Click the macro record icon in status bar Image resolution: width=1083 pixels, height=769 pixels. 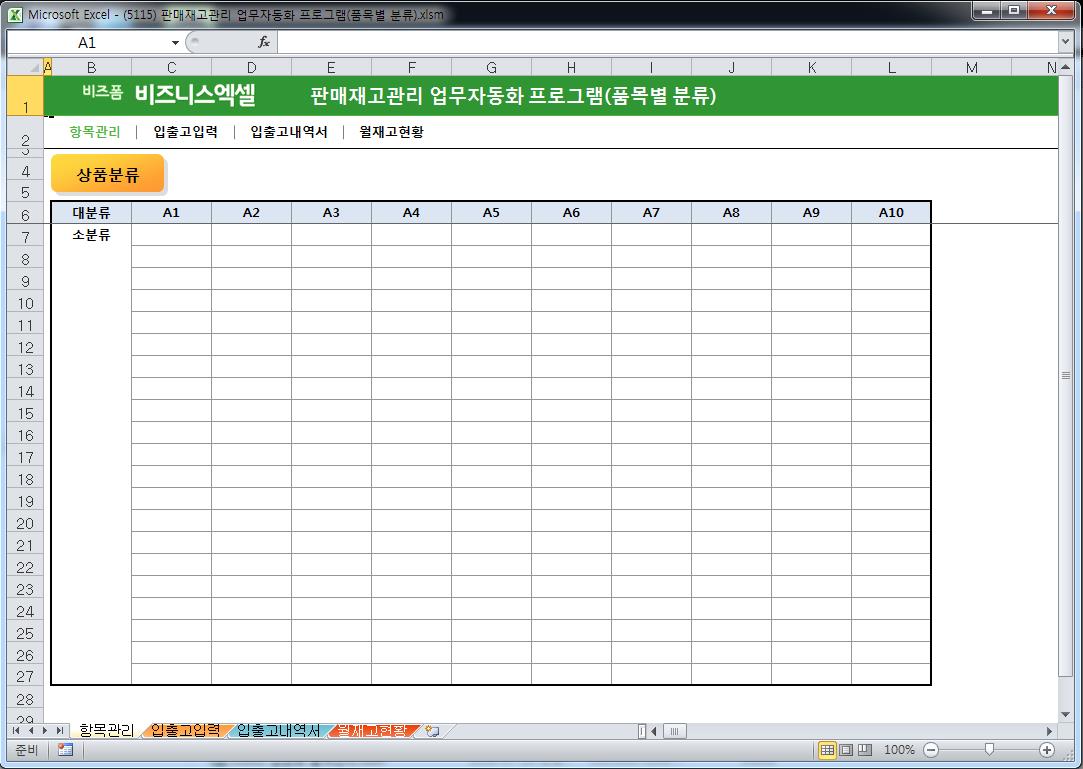[x=65, y=750]
